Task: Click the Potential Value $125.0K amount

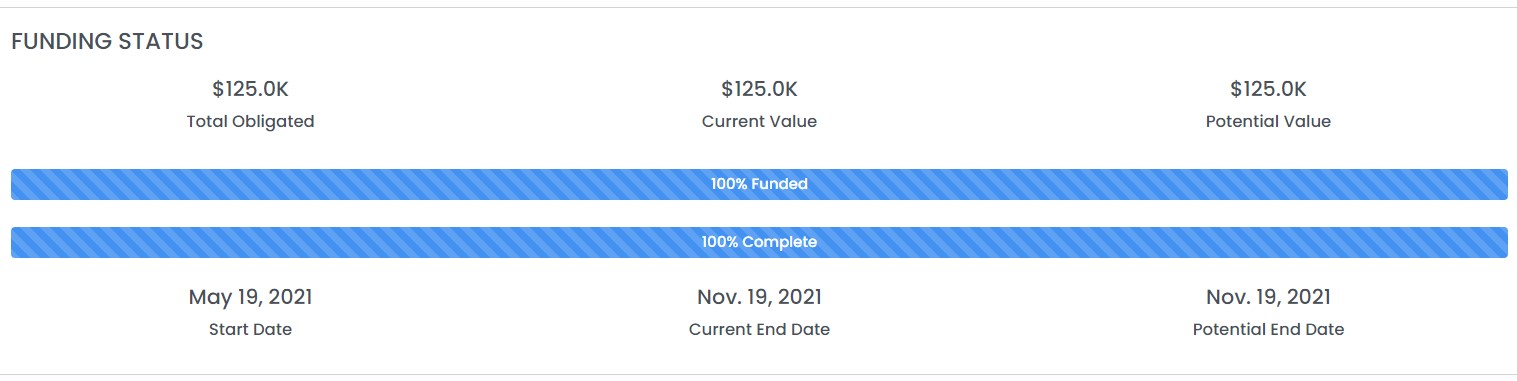Action: pyautogui.click(x=1268, y=89)
